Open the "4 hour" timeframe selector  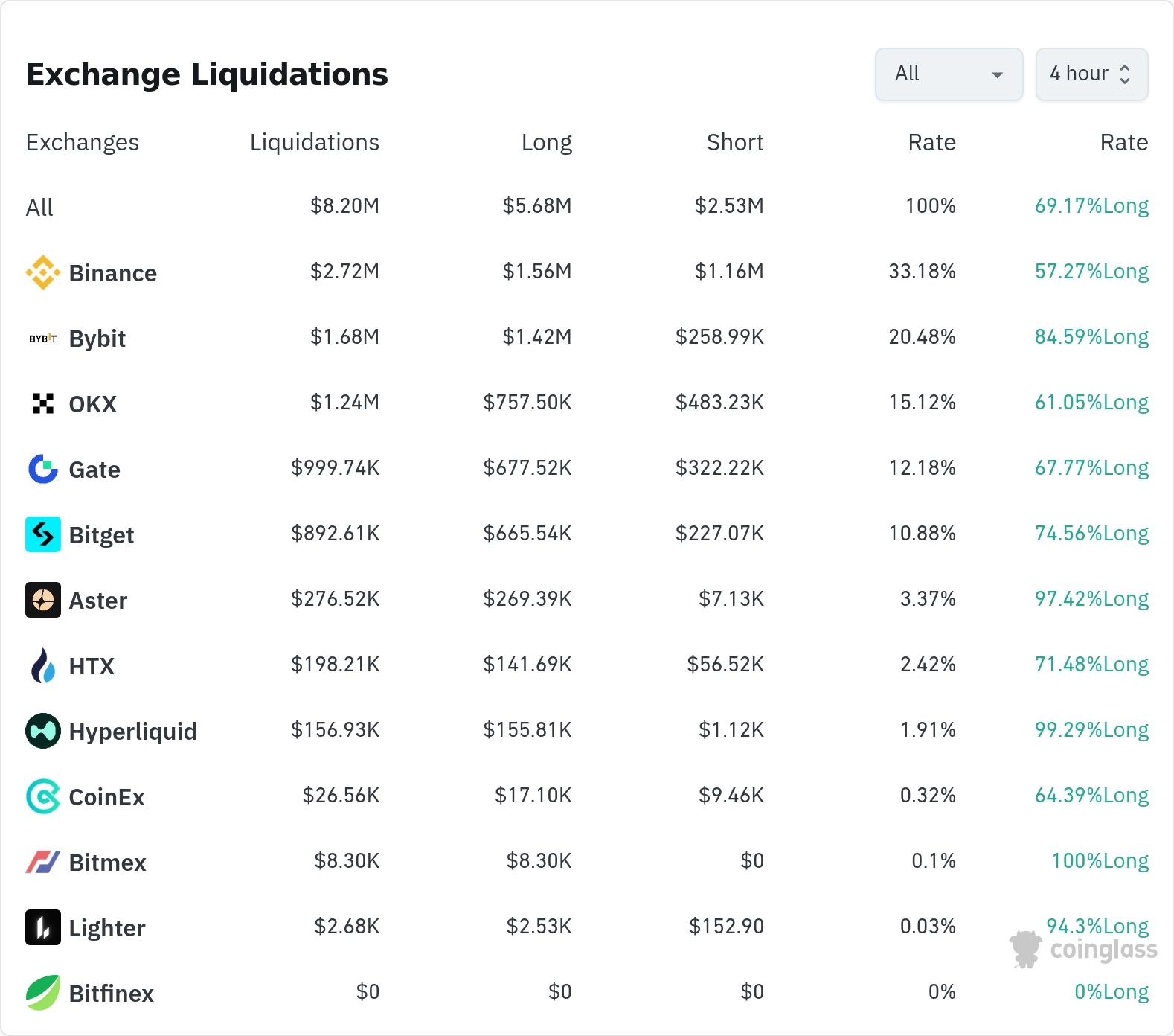click(1091, 74)
